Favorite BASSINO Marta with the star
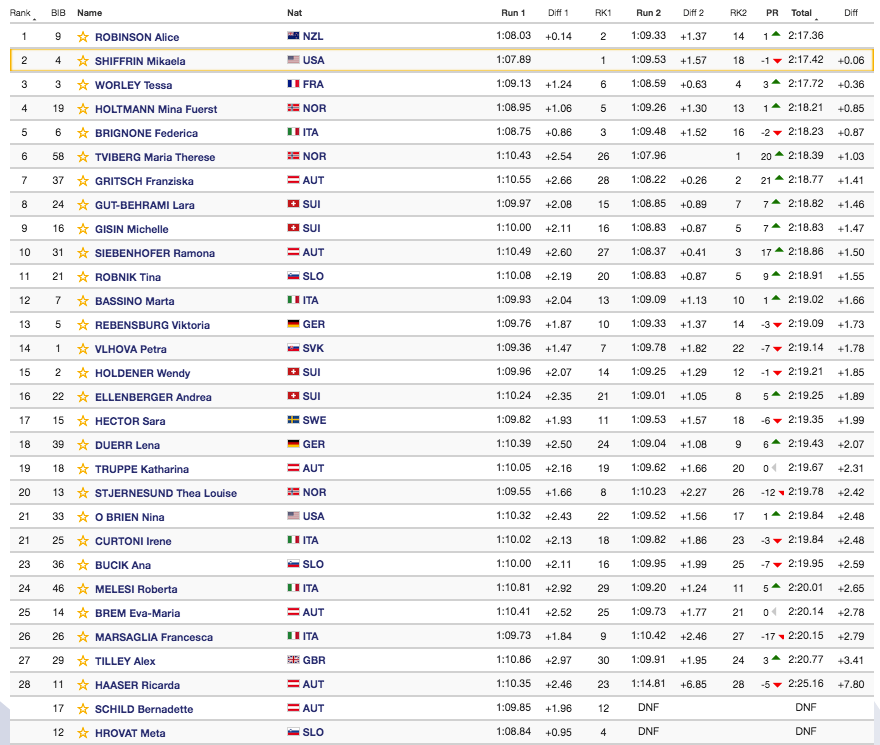 (x=83, y=301)
